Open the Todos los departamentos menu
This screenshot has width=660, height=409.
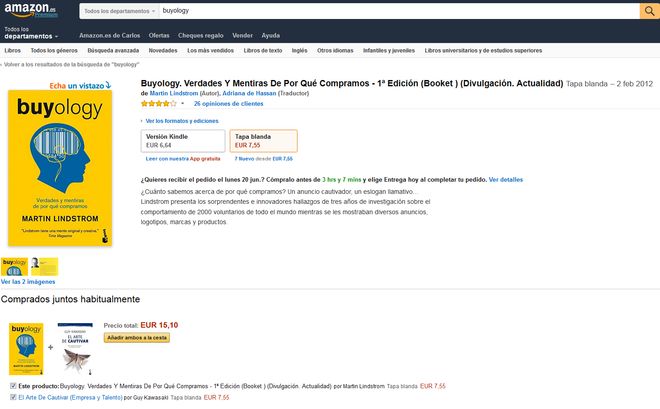pos(31,33)
